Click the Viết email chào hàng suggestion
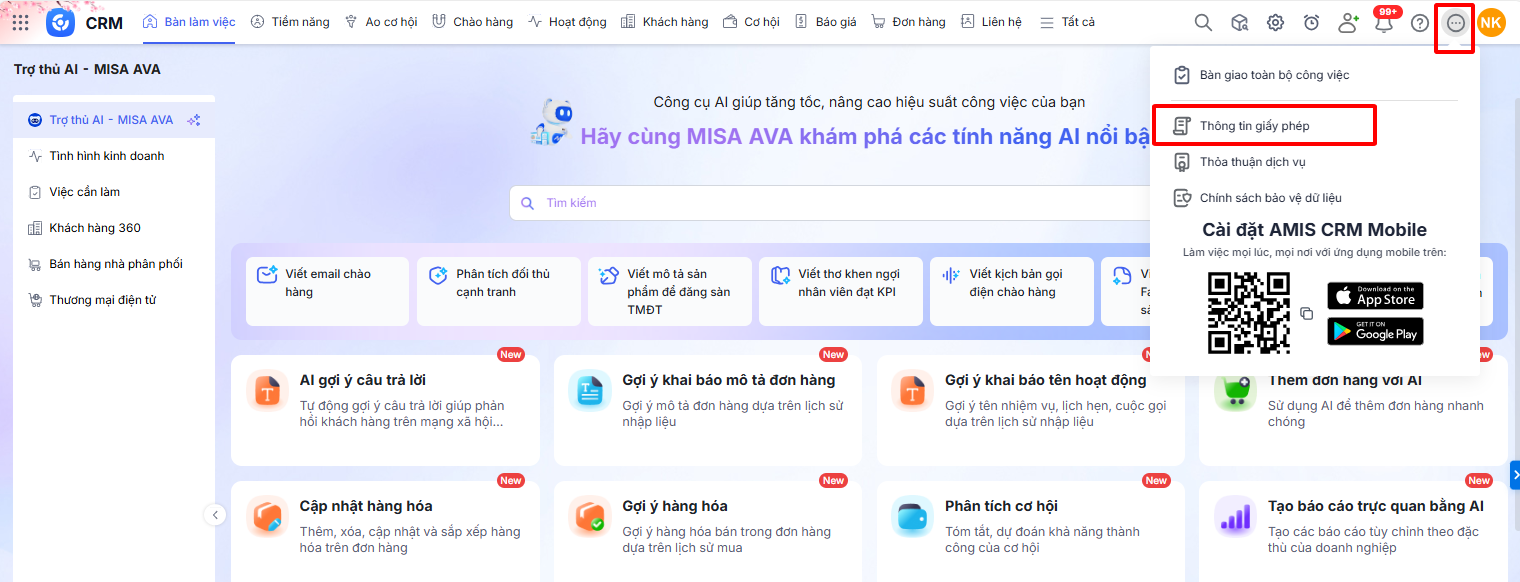 tap(327, 291)
